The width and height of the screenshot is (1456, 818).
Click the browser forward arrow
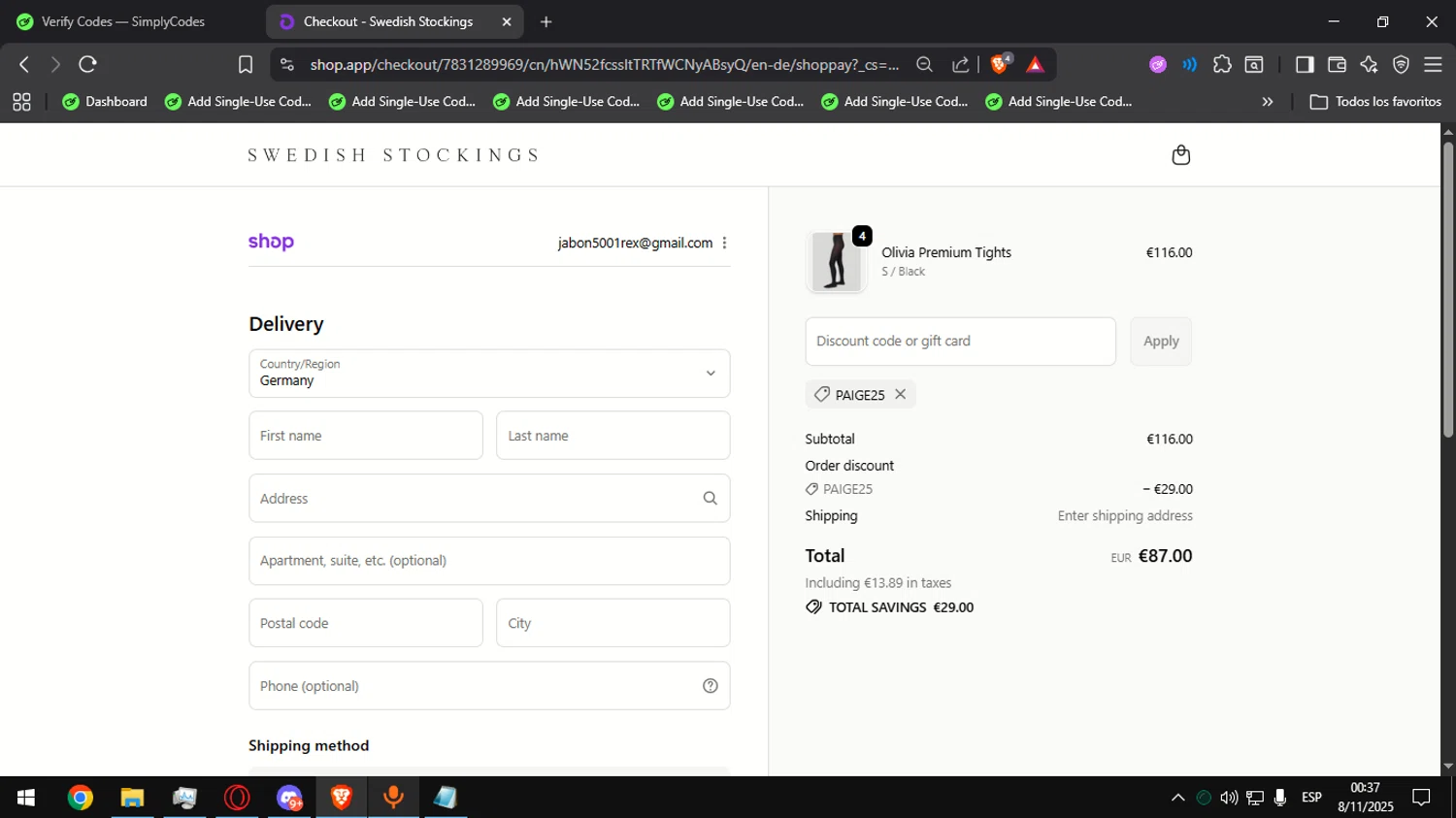tap(55, 64)
